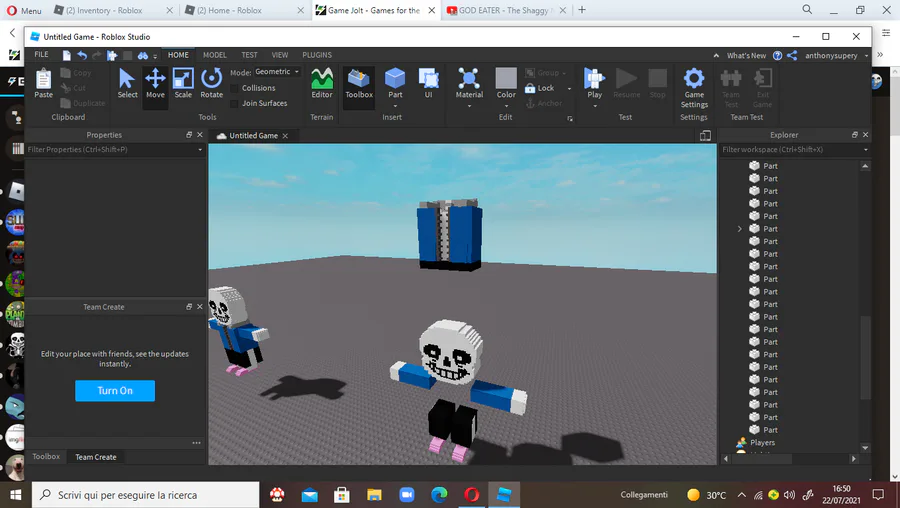Image resolution: width=900 pixels, height=508 pixels.
Task: Close the Untitled Game viewport tab
Action: point(285,136)
